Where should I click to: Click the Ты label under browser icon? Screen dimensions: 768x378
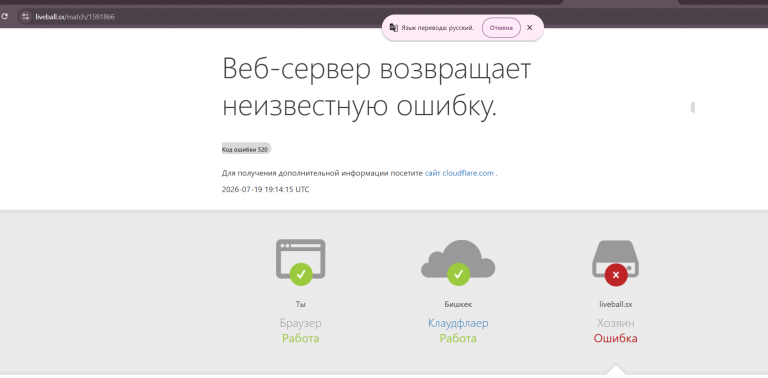pos(301,304)
